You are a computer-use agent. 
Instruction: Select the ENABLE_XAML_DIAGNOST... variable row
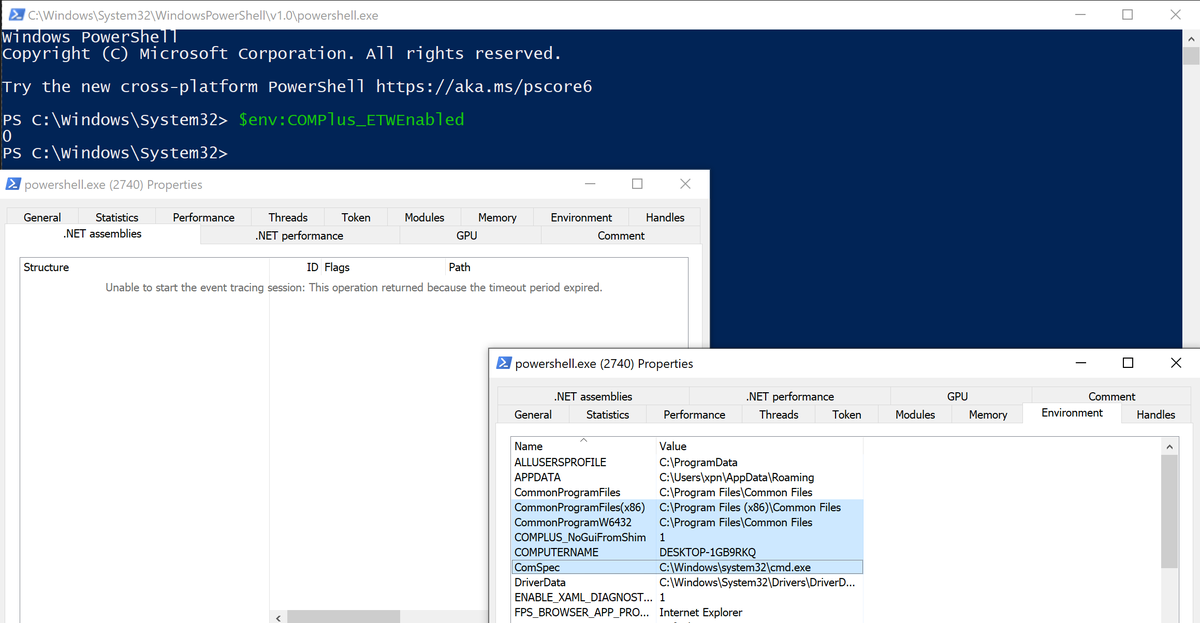coord(687,597)
